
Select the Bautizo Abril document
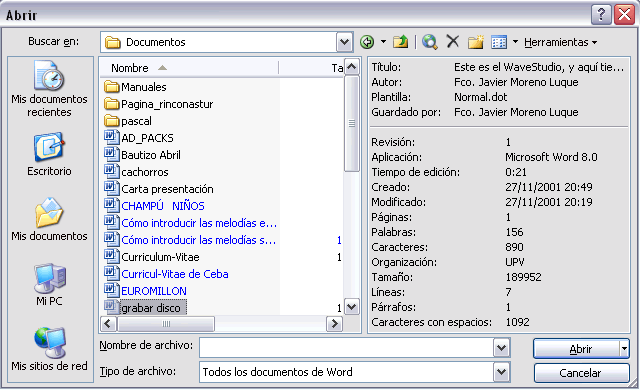point(142,155)
